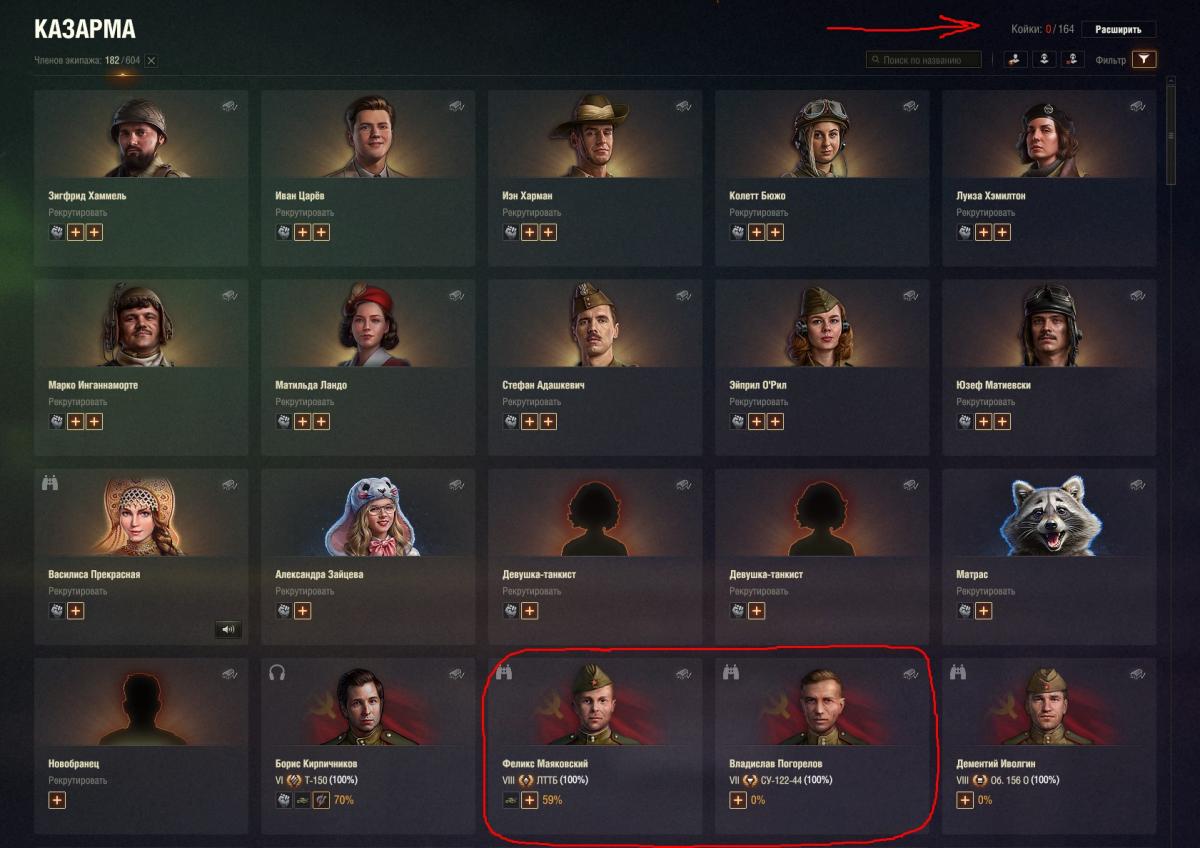Screen dimensions: 1200x848
Task: Click the tank icon on Матрас card corner
Action: coord(1139,485)
